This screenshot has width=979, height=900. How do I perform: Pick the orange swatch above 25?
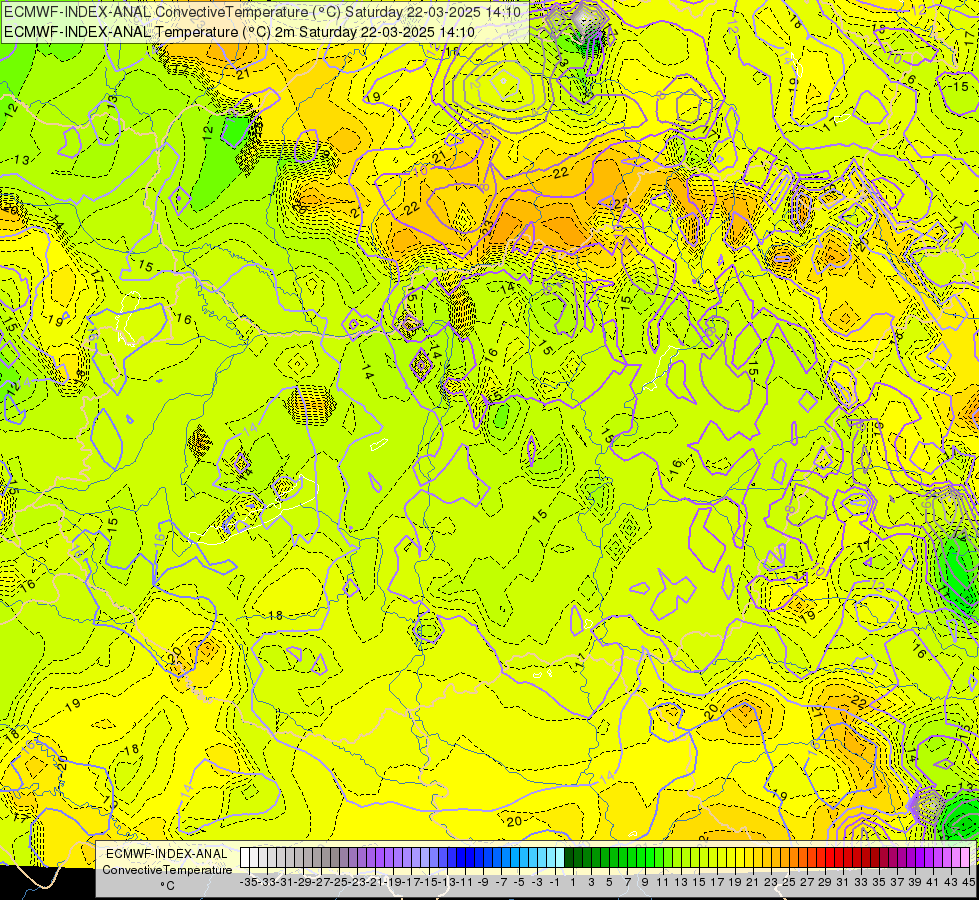(785, 857)
